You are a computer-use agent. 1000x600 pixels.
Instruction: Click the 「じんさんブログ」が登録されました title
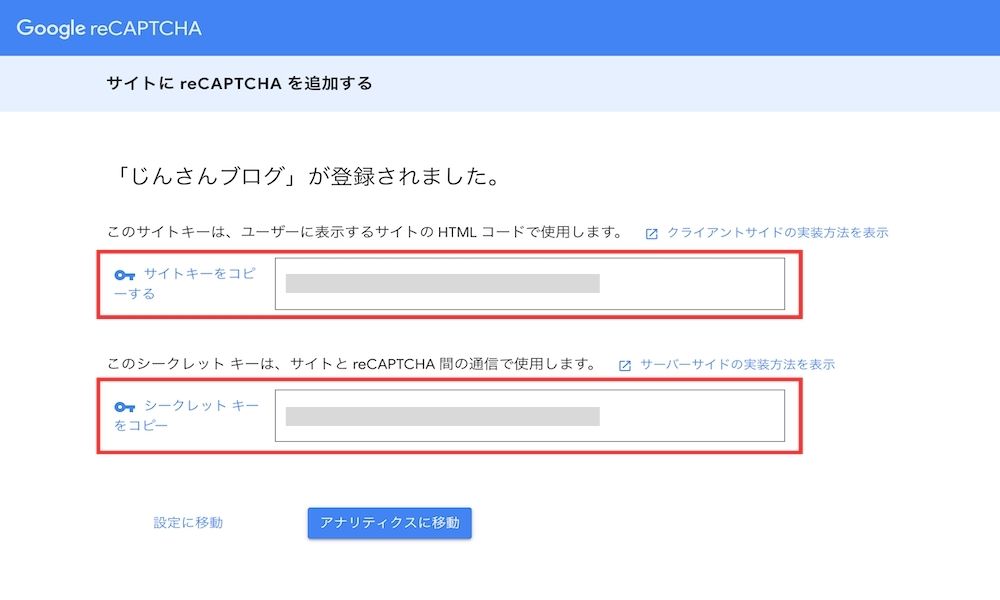coord(305,177)
